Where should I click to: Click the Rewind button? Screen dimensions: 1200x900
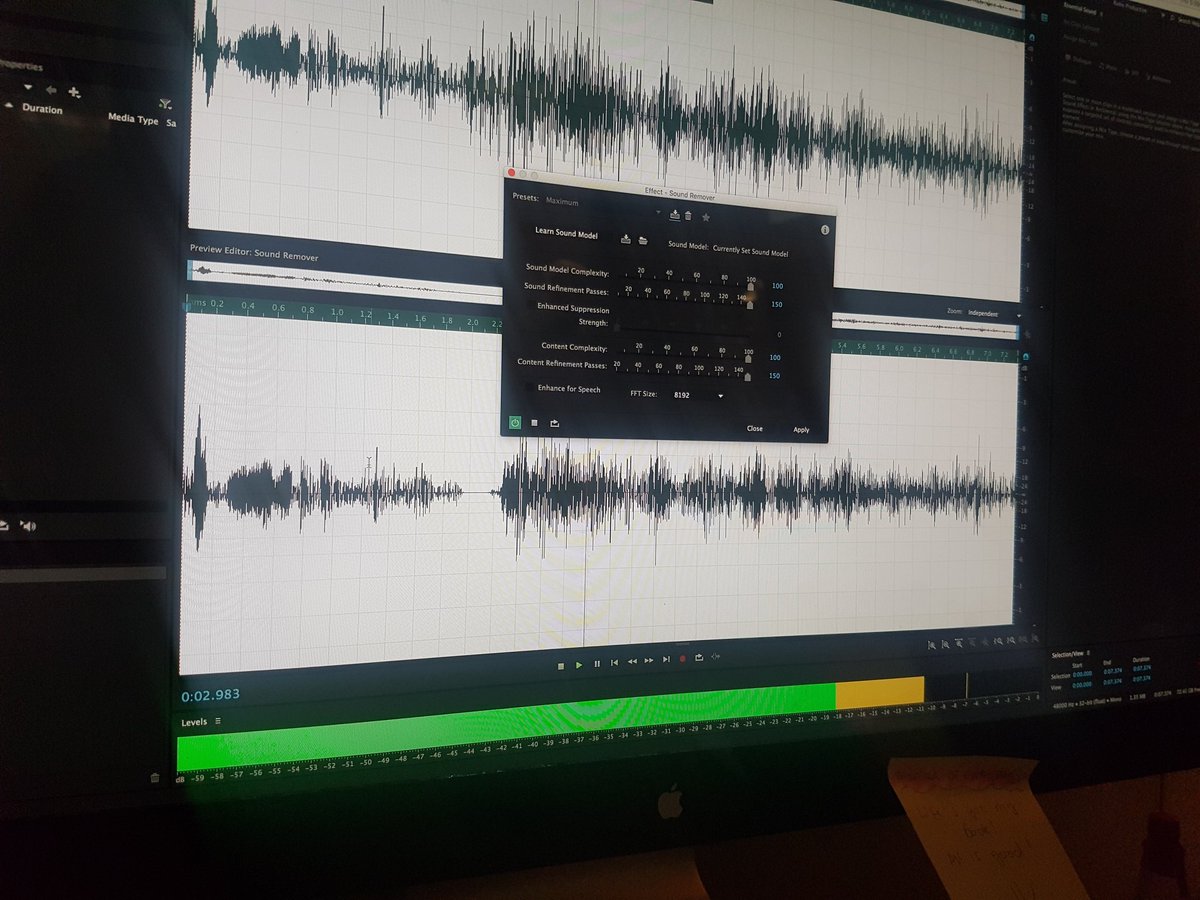tap(632, 661)
